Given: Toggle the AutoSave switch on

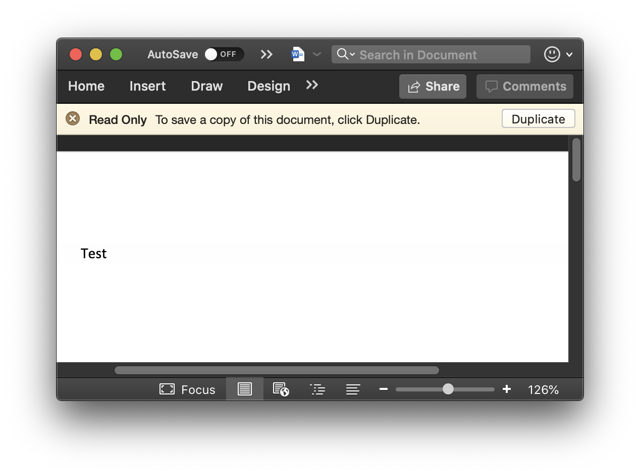Looking at the screenshot, I should click(223, 54).
